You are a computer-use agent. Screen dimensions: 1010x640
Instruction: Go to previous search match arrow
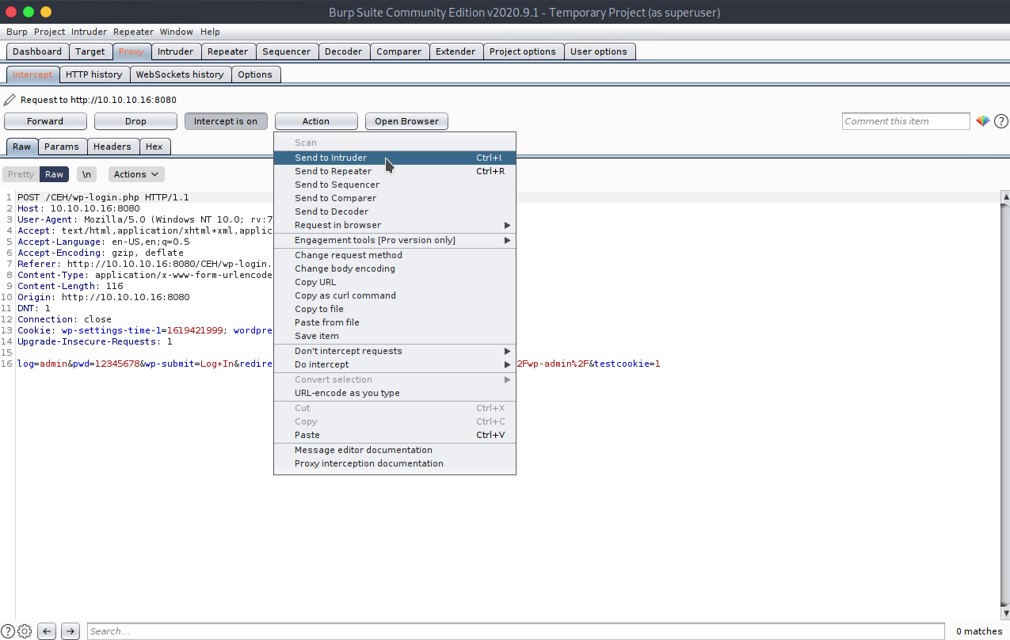coord(47,631)
